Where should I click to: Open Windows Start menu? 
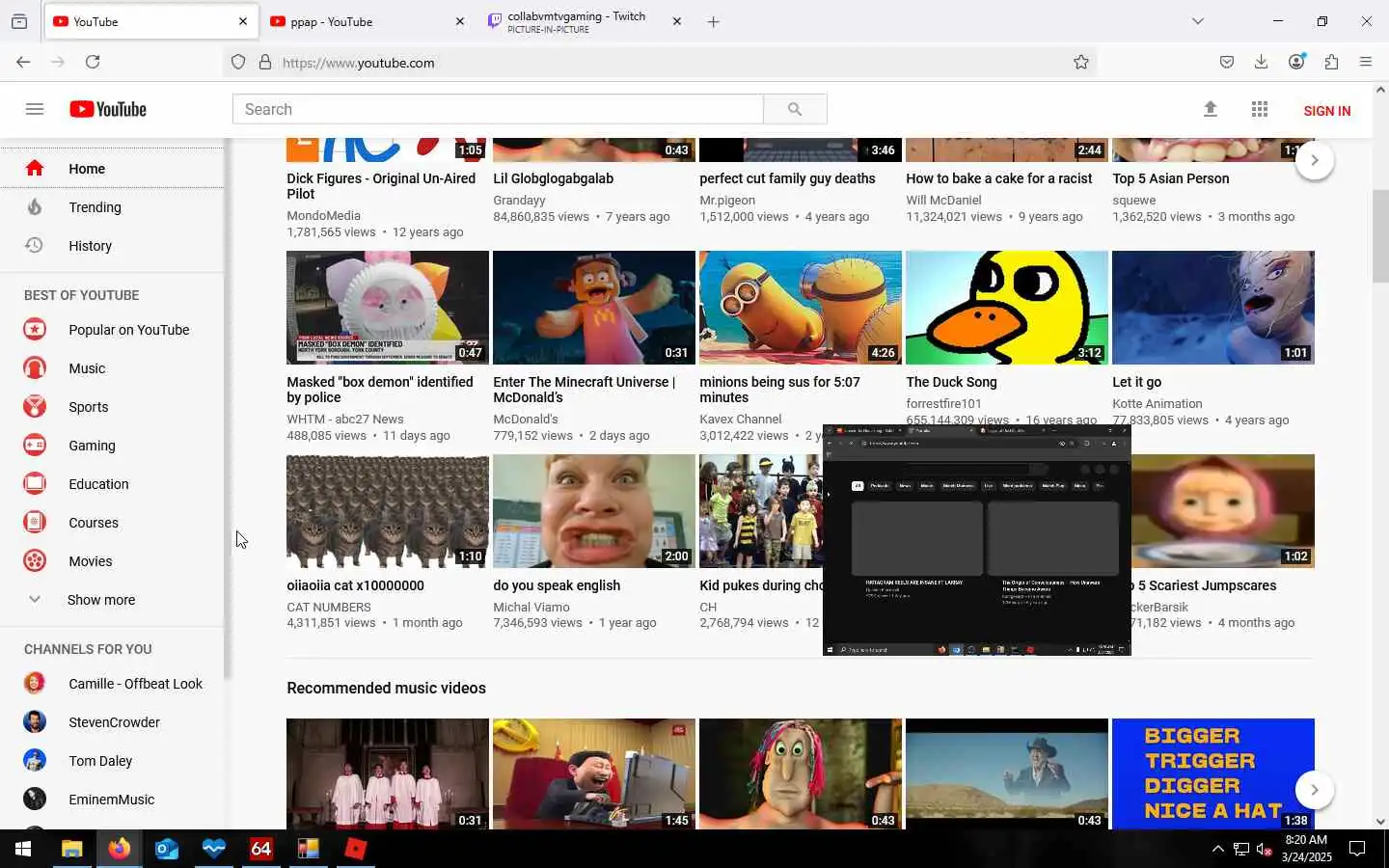coord(23,849)
